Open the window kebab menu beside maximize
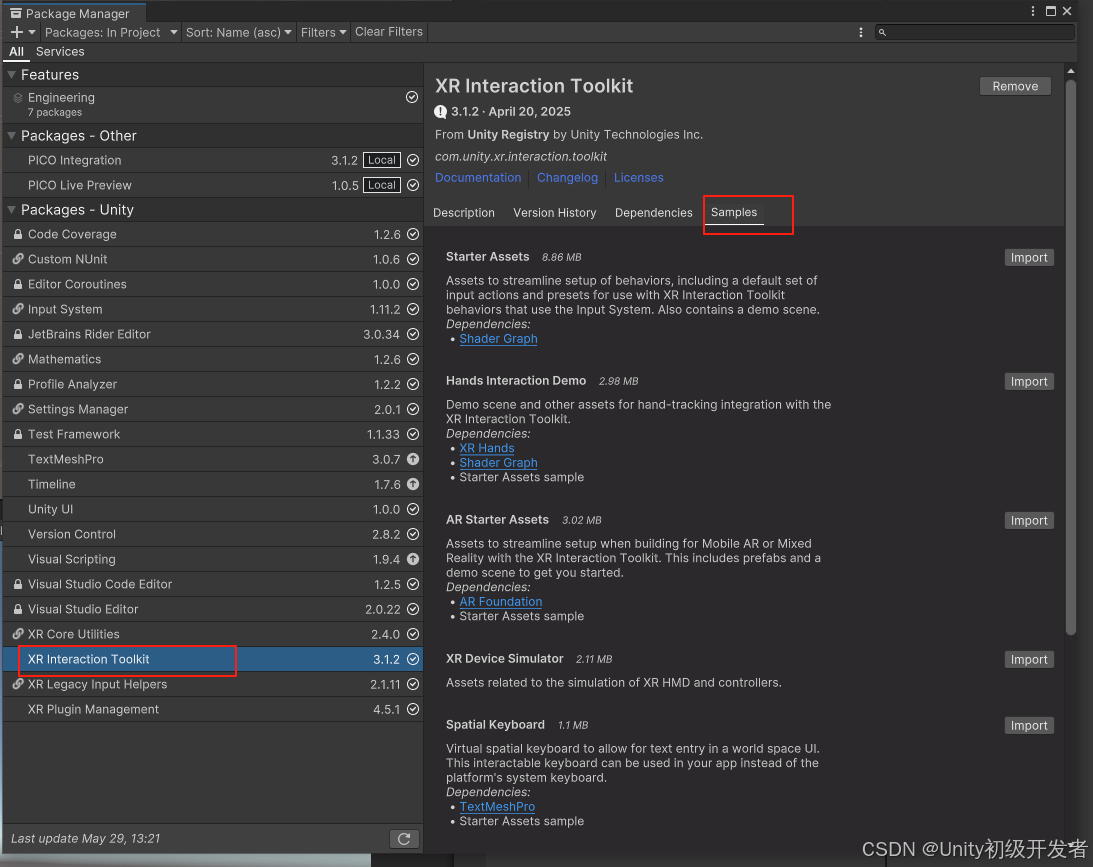Viewport: 1093px width, 867px height. point(1033,11)
